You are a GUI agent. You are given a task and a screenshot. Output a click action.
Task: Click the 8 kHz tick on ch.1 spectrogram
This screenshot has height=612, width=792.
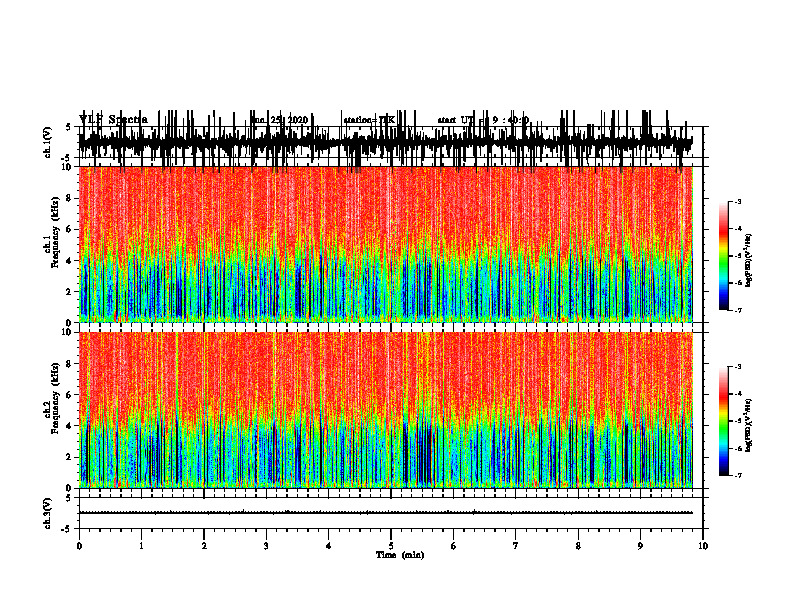[x=70, y=198]
